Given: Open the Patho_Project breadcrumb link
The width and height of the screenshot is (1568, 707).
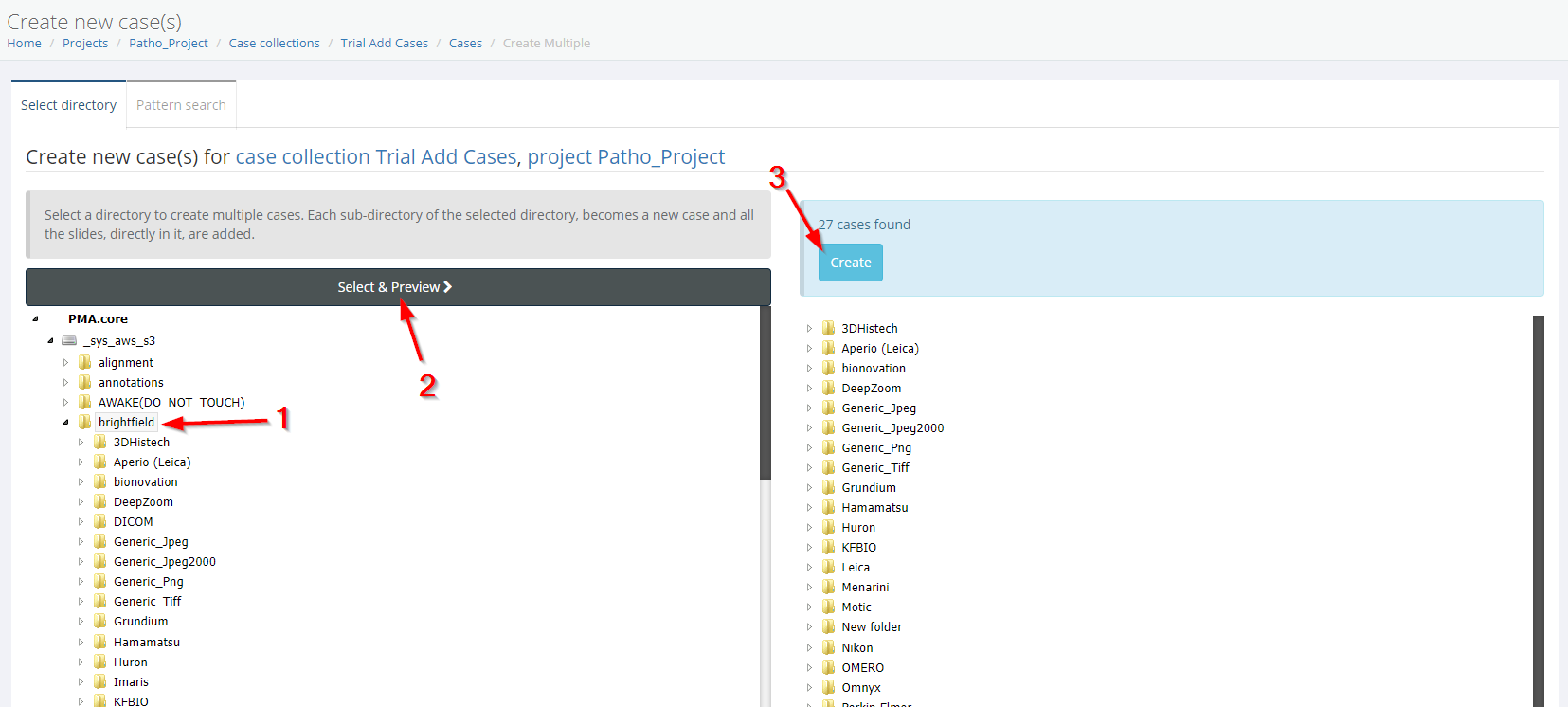Looking at the screenshot, I should pyautogui.click(x=169, y=44).
